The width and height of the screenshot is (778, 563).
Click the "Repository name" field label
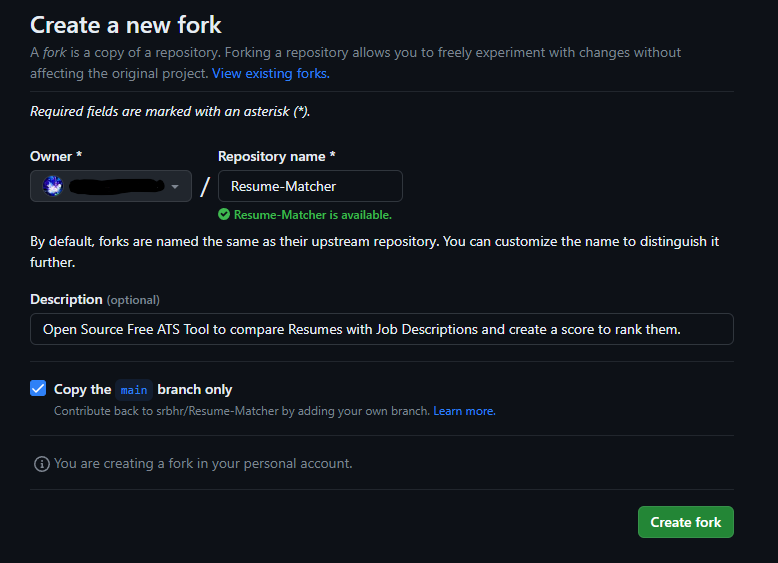pos(277,156)
